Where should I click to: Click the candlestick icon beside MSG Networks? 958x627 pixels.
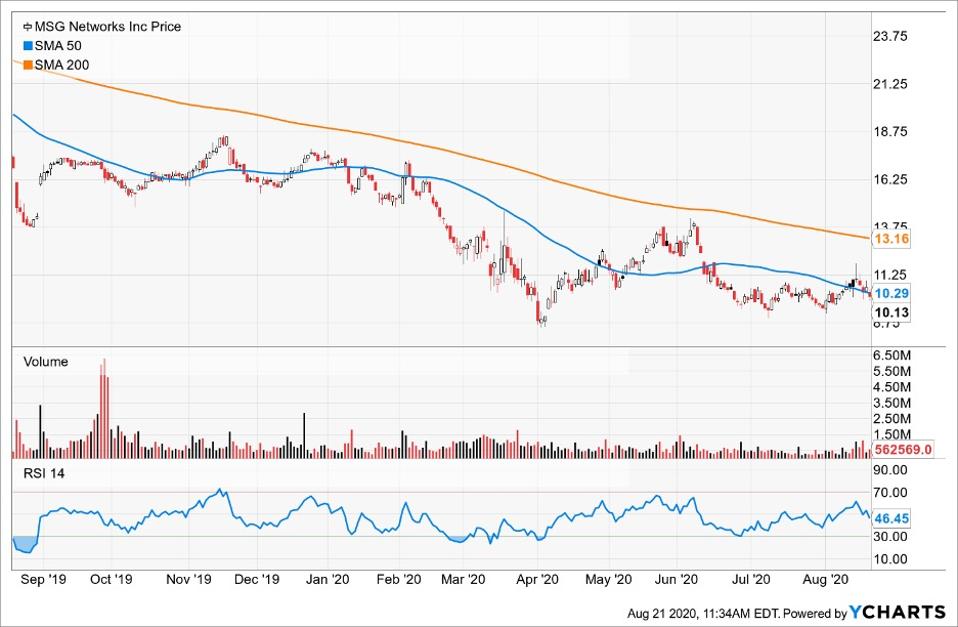[27, 27]
